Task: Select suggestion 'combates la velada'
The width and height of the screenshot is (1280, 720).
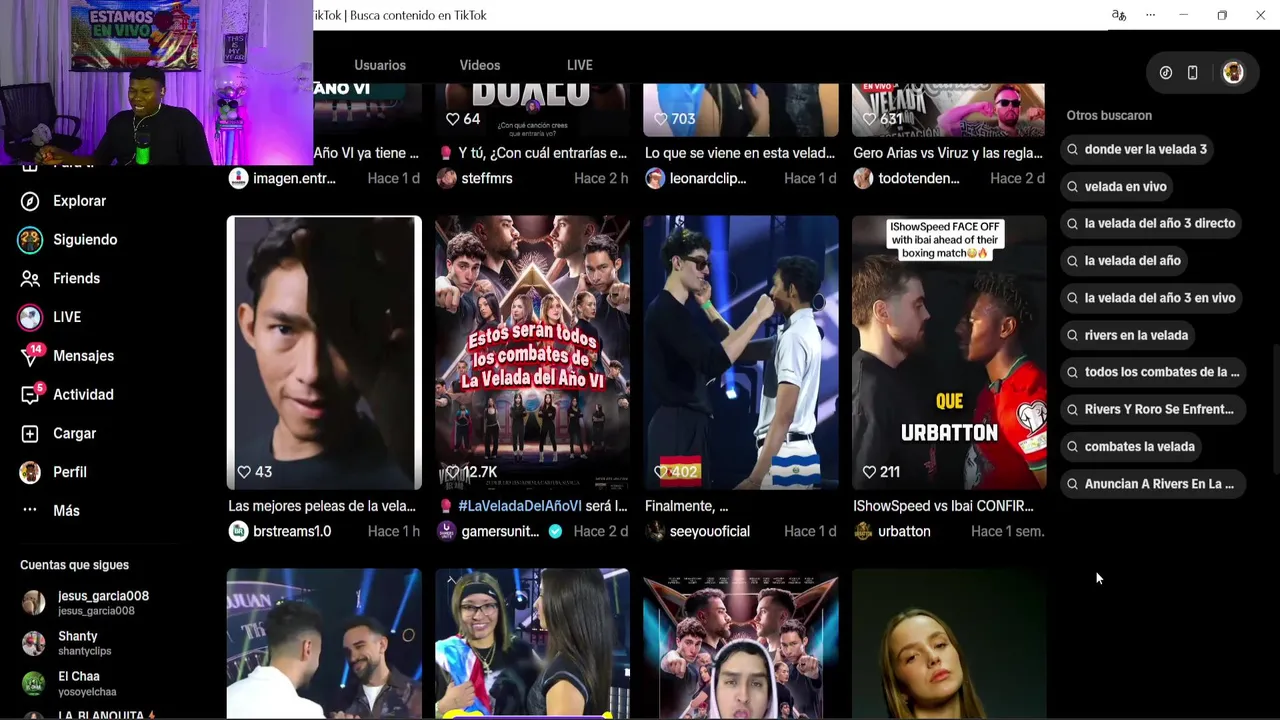Action: coord(1133,447)
